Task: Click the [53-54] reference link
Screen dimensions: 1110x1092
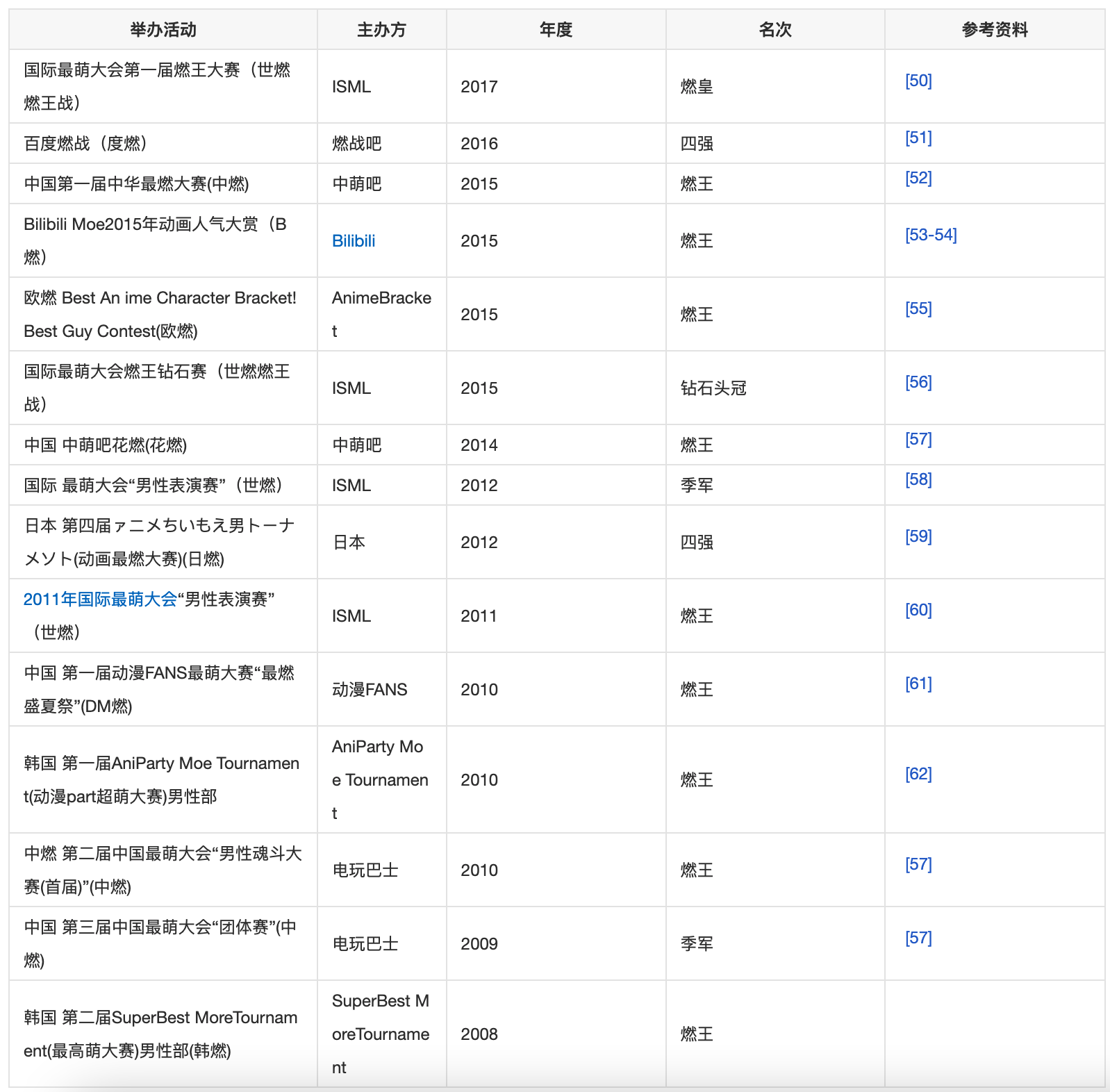Action: click(x=930, y=235)
